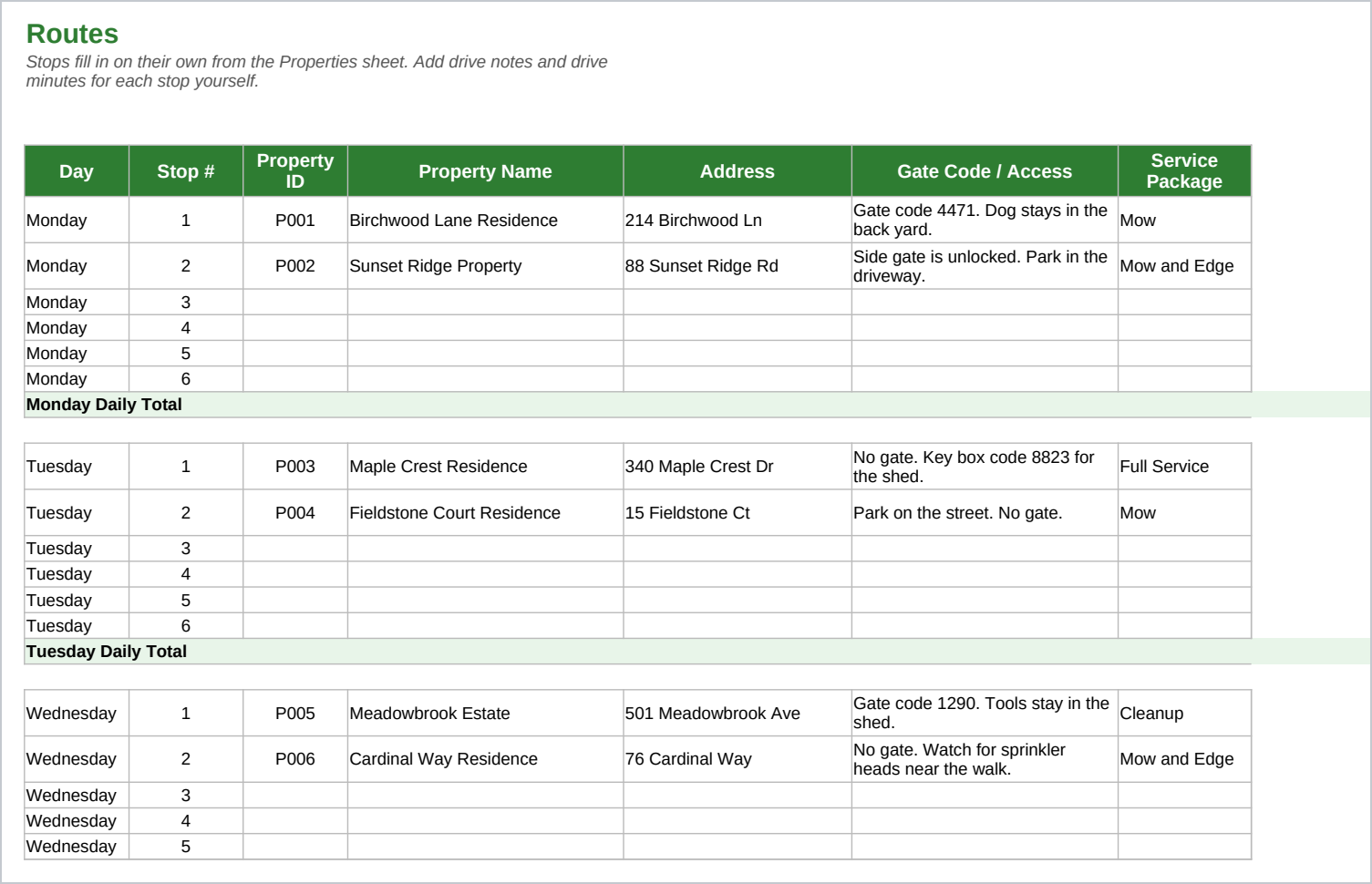Viewport: 1372px width, 884px height.
Task: Select the 88 Sunset Ridge Rd address
Action: click(x=738, y=266)
